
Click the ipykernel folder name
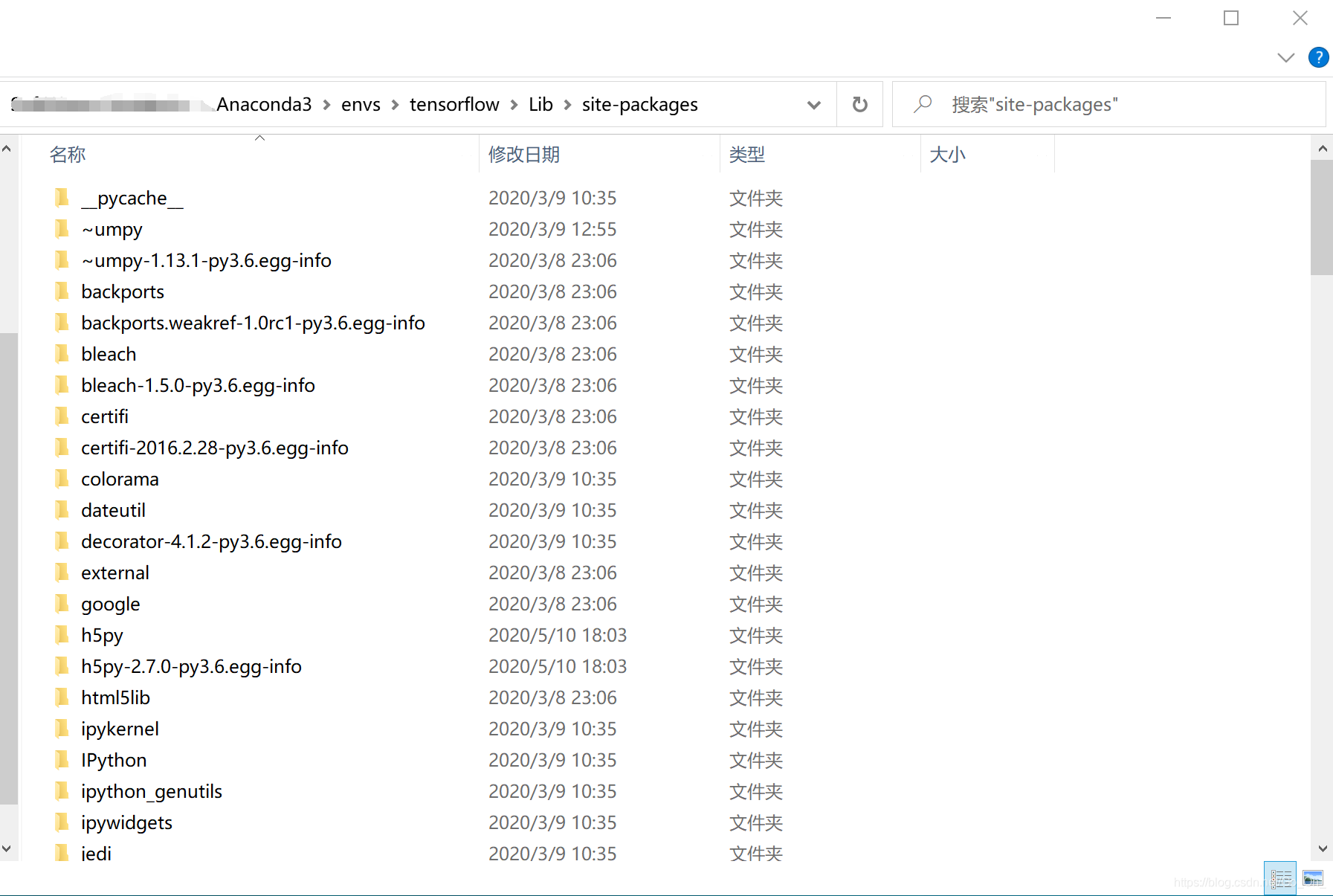pyautogui.click(x=120, y=729)
